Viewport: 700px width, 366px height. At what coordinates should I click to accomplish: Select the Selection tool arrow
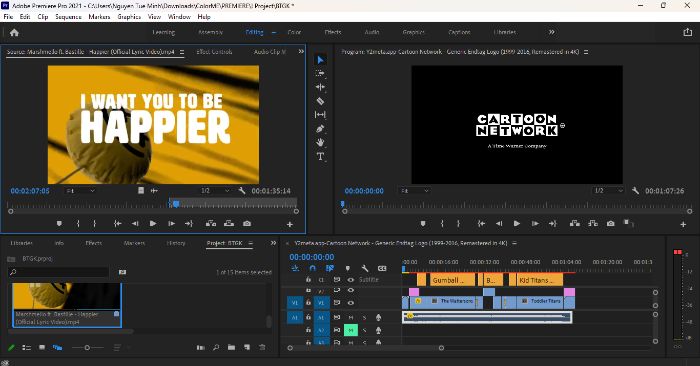pos(320,60)
